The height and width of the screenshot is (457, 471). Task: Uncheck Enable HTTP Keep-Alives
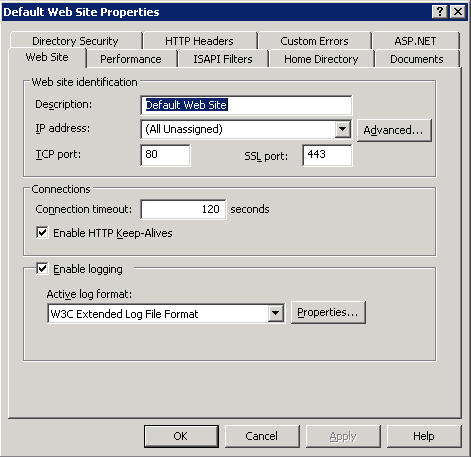(x=42, y=232)
